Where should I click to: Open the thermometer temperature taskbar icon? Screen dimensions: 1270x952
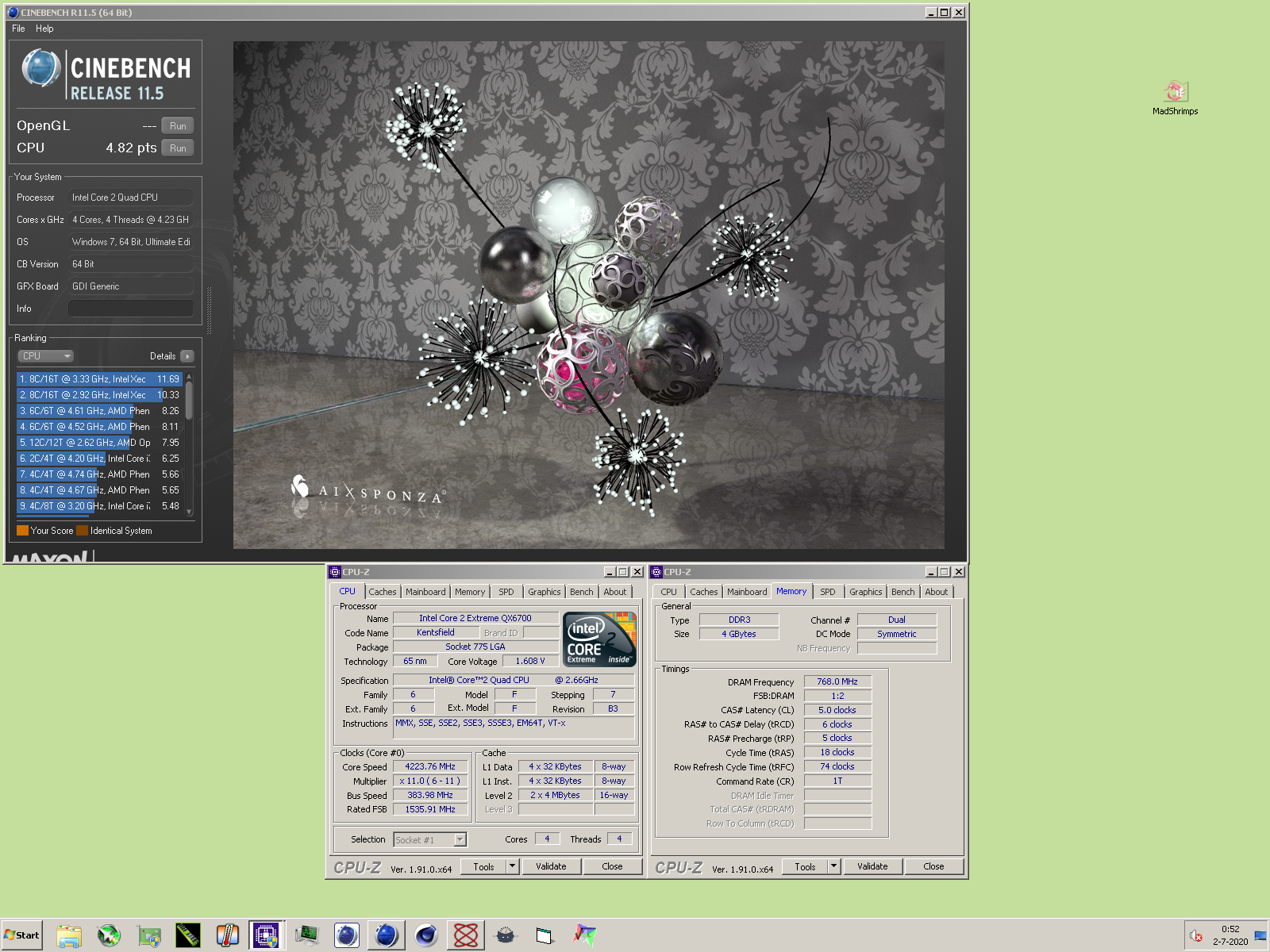tap(228, 935)
